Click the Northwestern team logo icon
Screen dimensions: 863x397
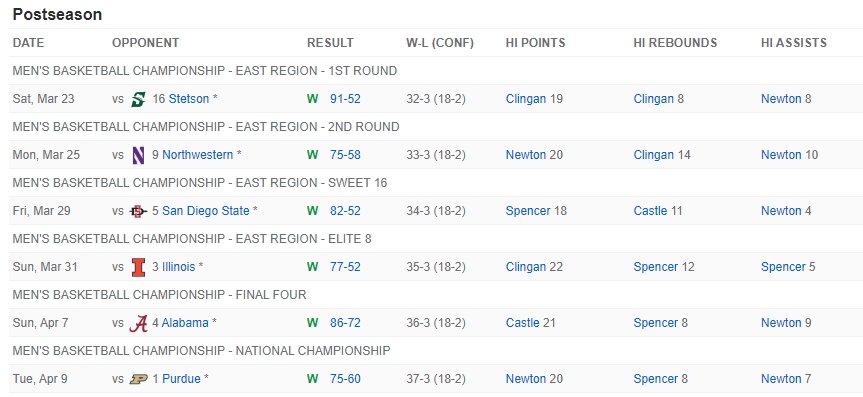[x=138, y=155]
